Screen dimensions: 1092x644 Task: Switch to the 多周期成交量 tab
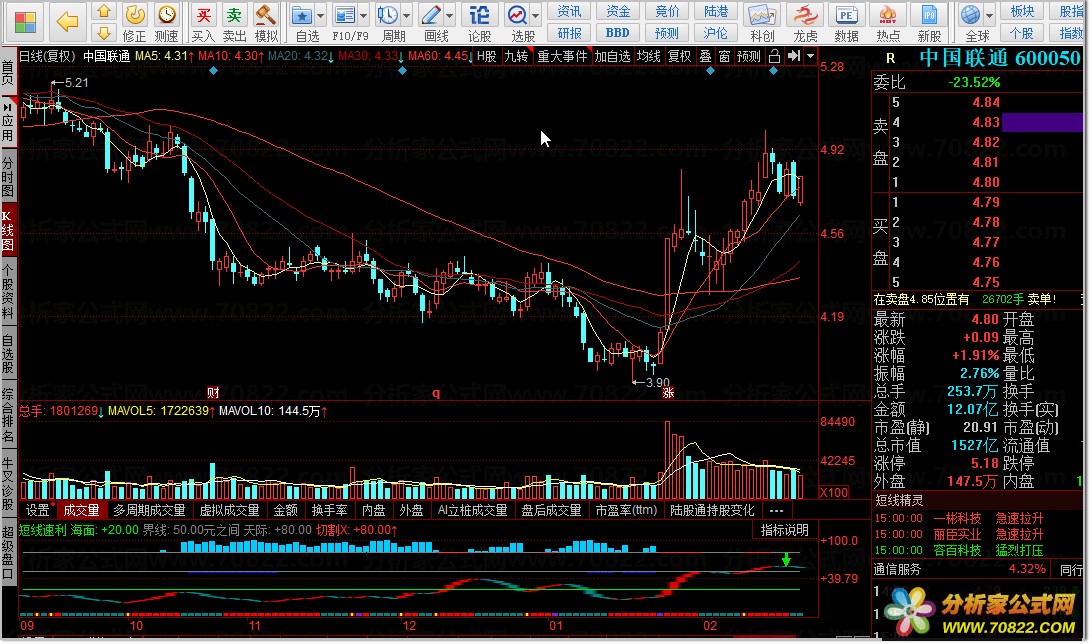(149, 510)
